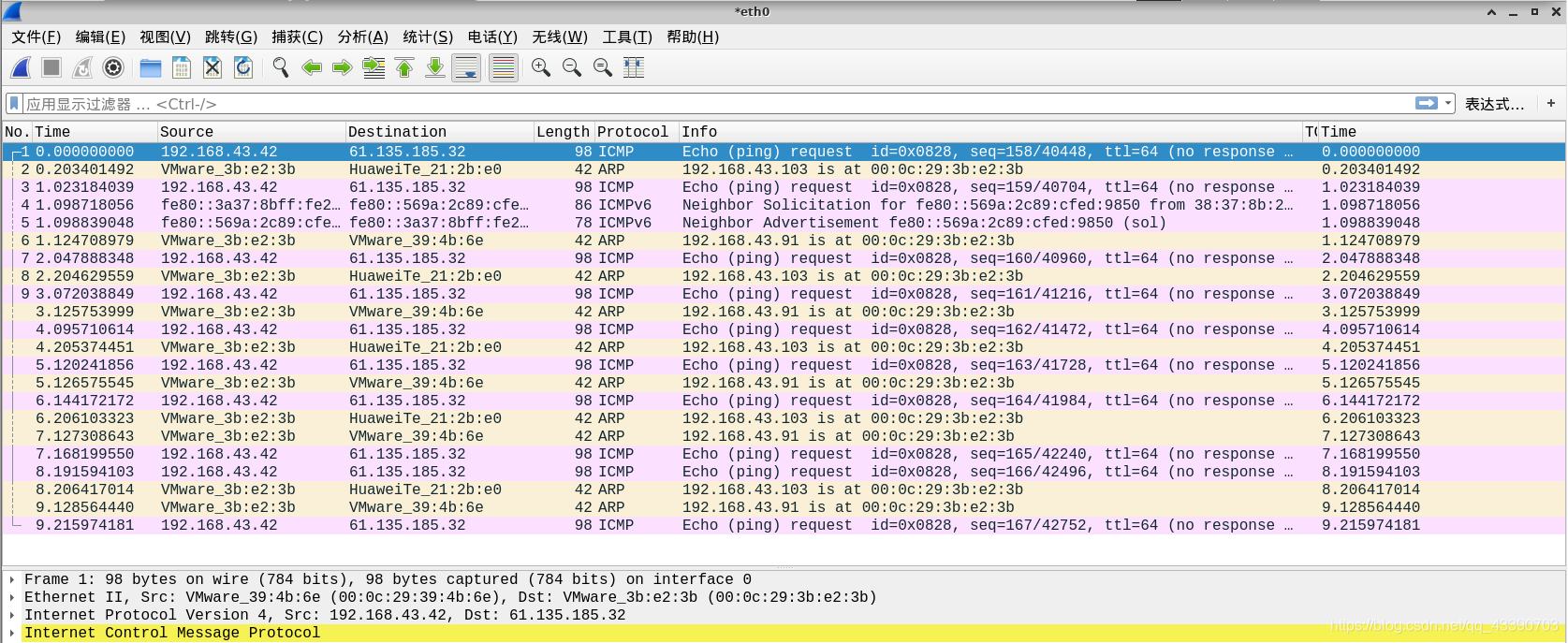
Task: Add a filter button with plus
Action: coord(1551,103)
